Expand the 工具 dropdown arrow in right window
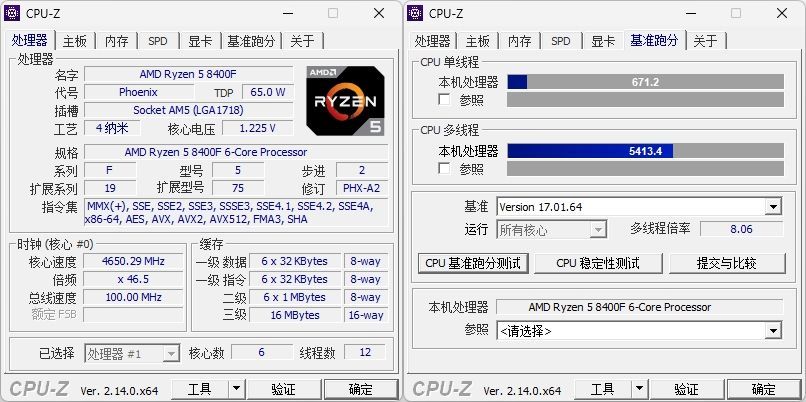806x402 pixels. [639, 389]
